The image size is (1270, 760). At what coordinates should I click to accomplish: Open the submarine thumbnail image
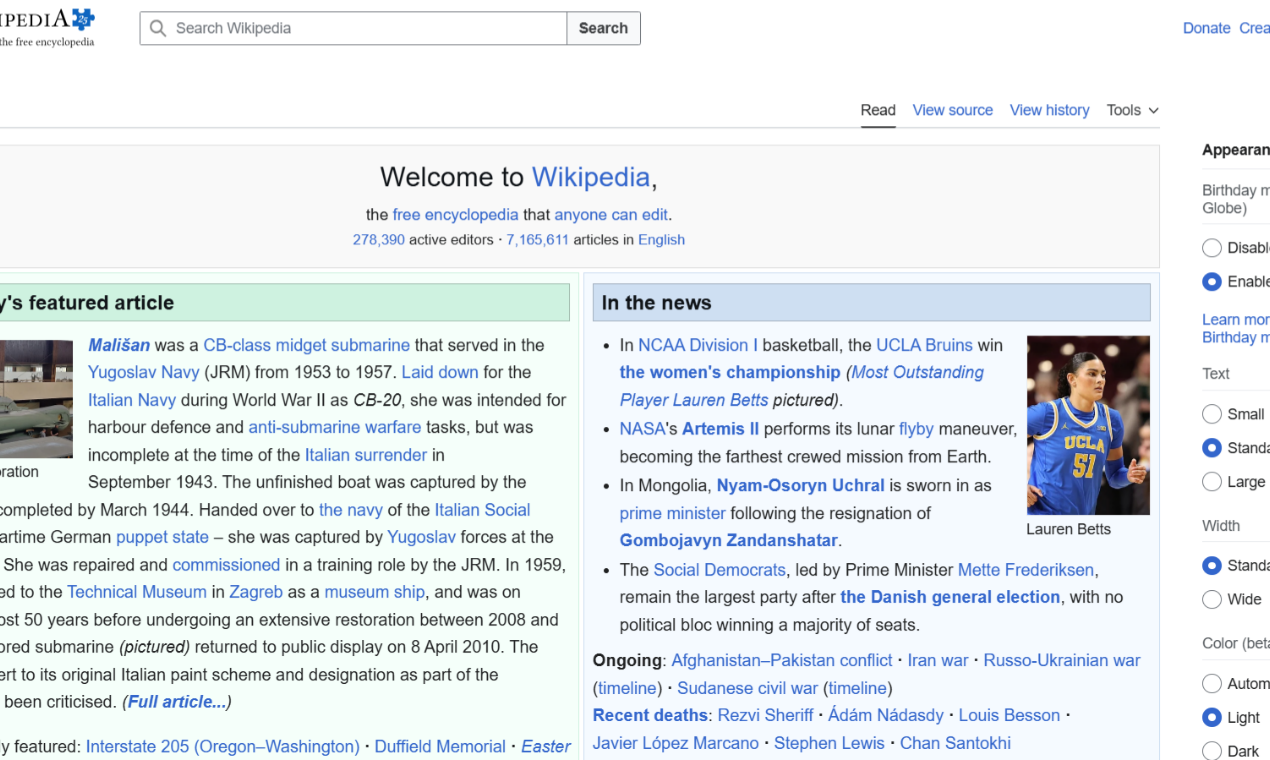(36, 399)
